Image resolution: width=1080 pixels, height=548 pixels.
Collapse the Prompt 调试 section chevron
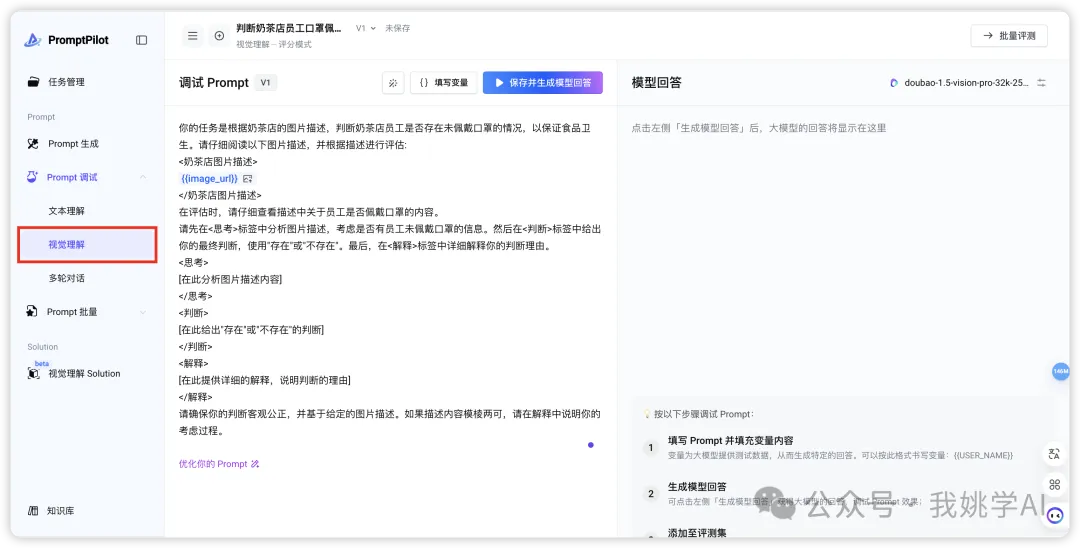143,177
